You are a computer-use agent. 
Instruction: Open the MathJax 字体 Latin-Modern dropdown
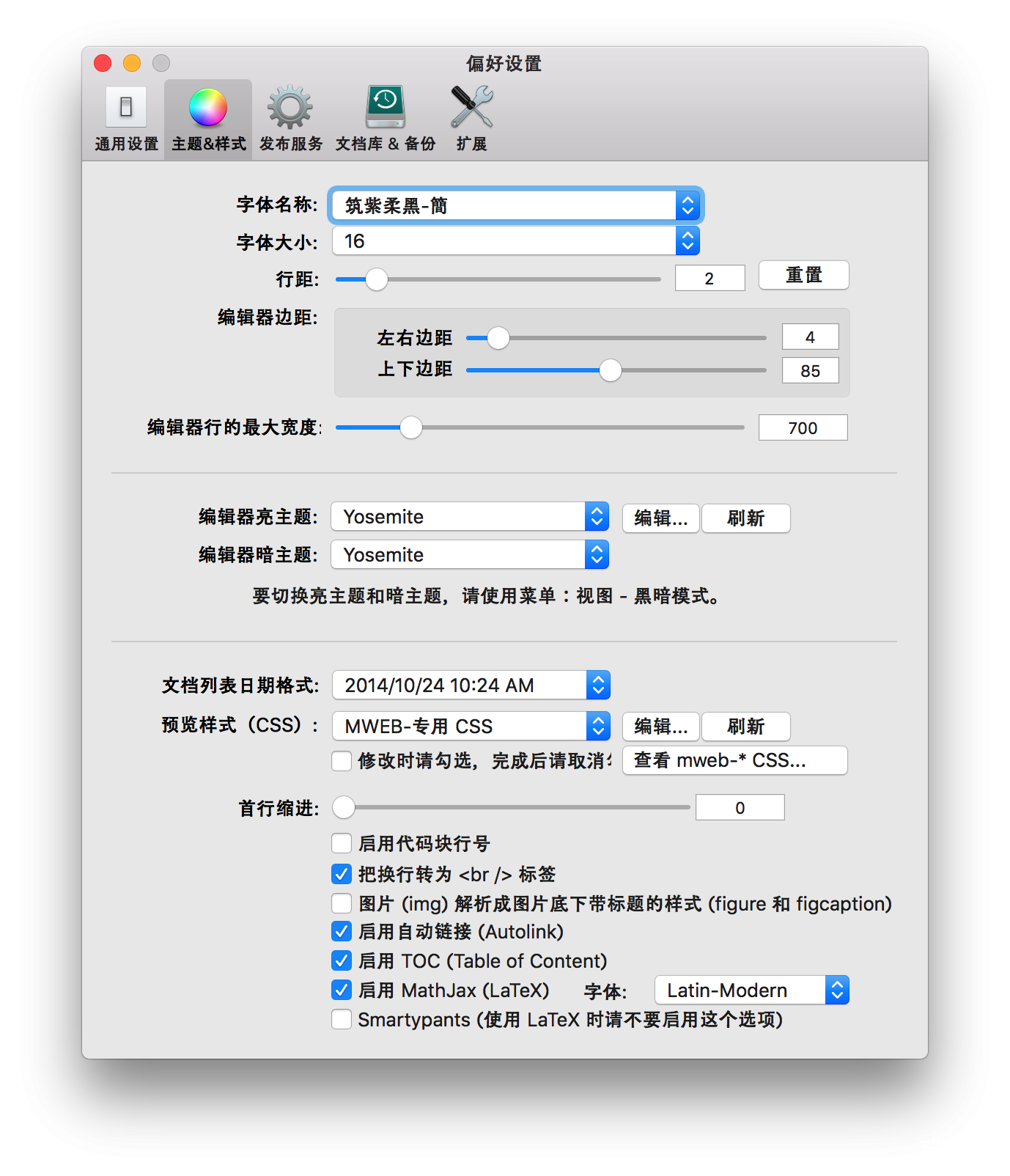click(752, 990)
